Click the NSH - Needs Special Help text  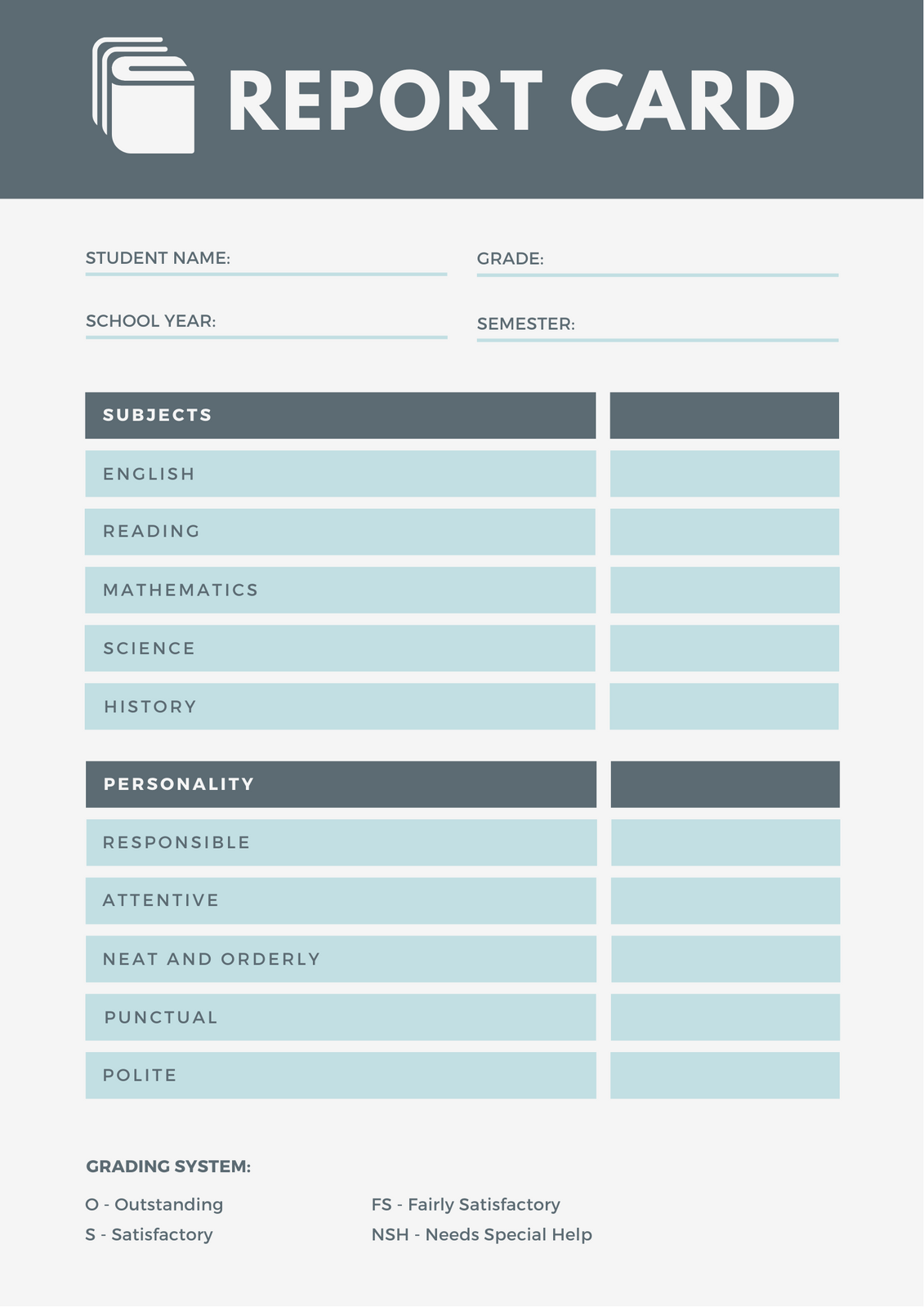482,1234
